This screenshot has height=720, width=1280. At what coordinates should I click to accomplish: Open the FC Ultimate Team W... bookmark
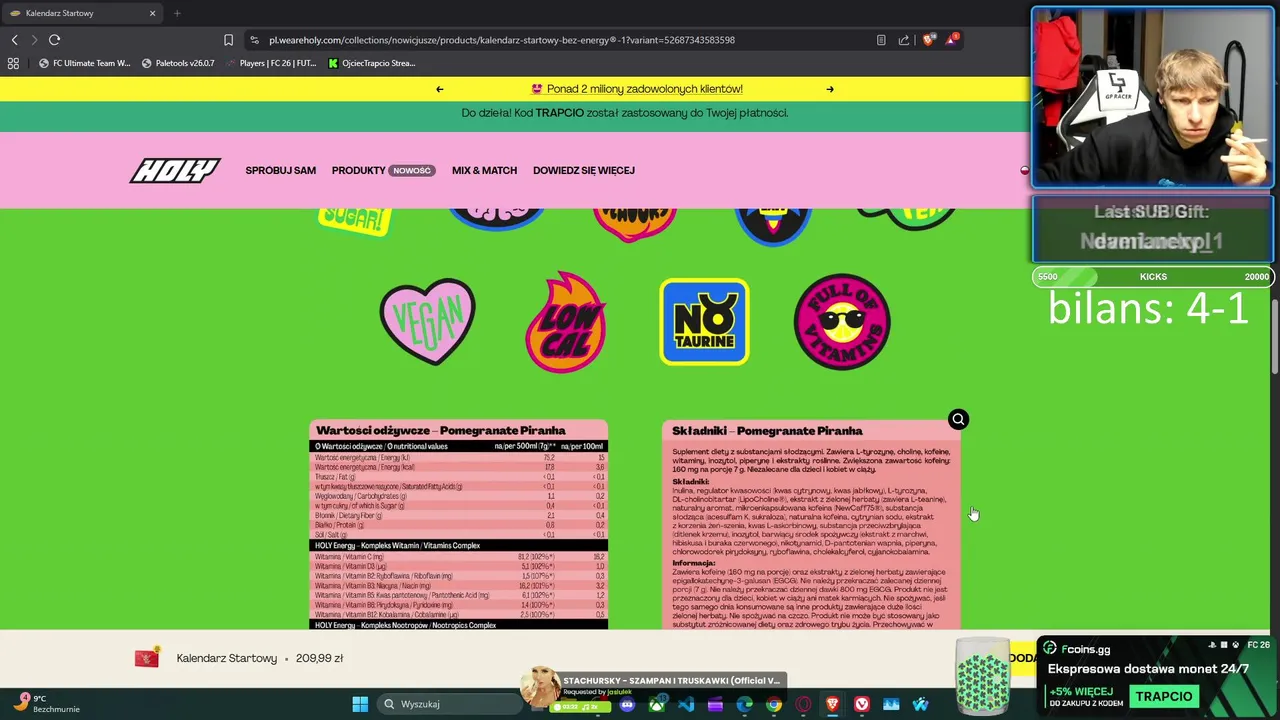pyautogui.click(x=86, y=63)
